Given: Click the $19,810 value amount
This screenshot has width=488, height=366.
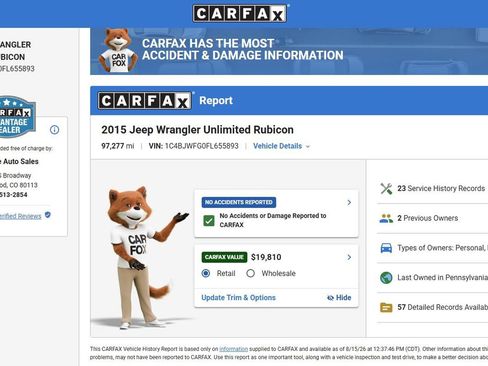Looking at the screenshot, I should point(266,257).
